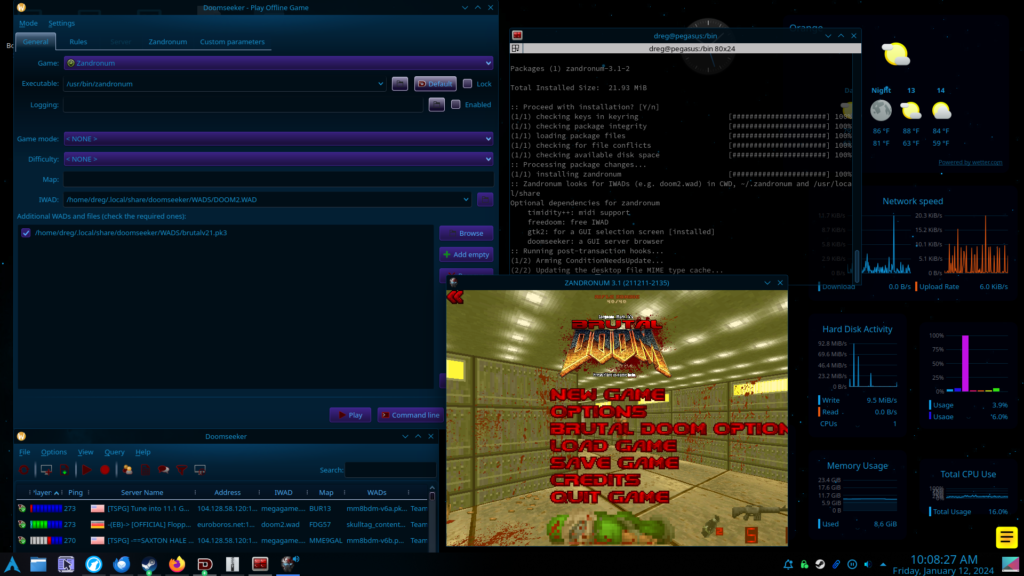This screenshot has width=1024, height=576.
Task: Open Doomseeker Query menu
Action: click(114, 452)
